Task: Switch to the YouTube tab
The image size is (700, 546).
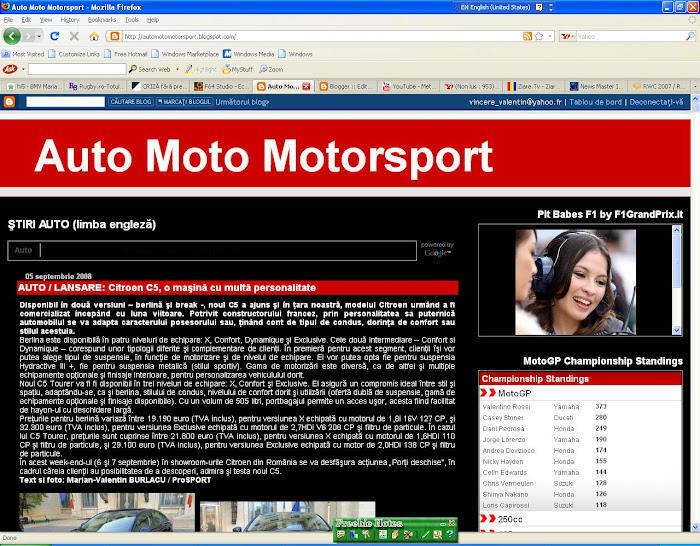Action: 408,87
